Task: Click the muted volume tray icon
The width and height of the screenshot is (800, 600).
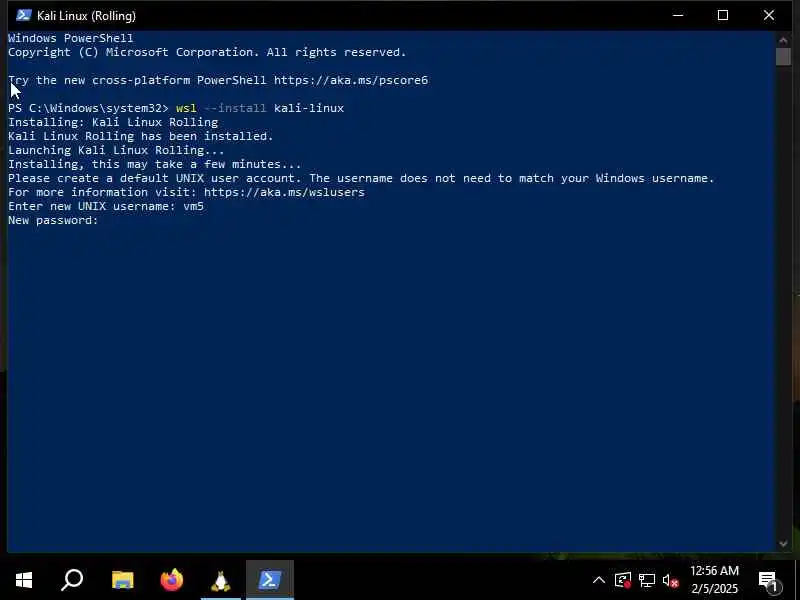Action: (670, 580)
